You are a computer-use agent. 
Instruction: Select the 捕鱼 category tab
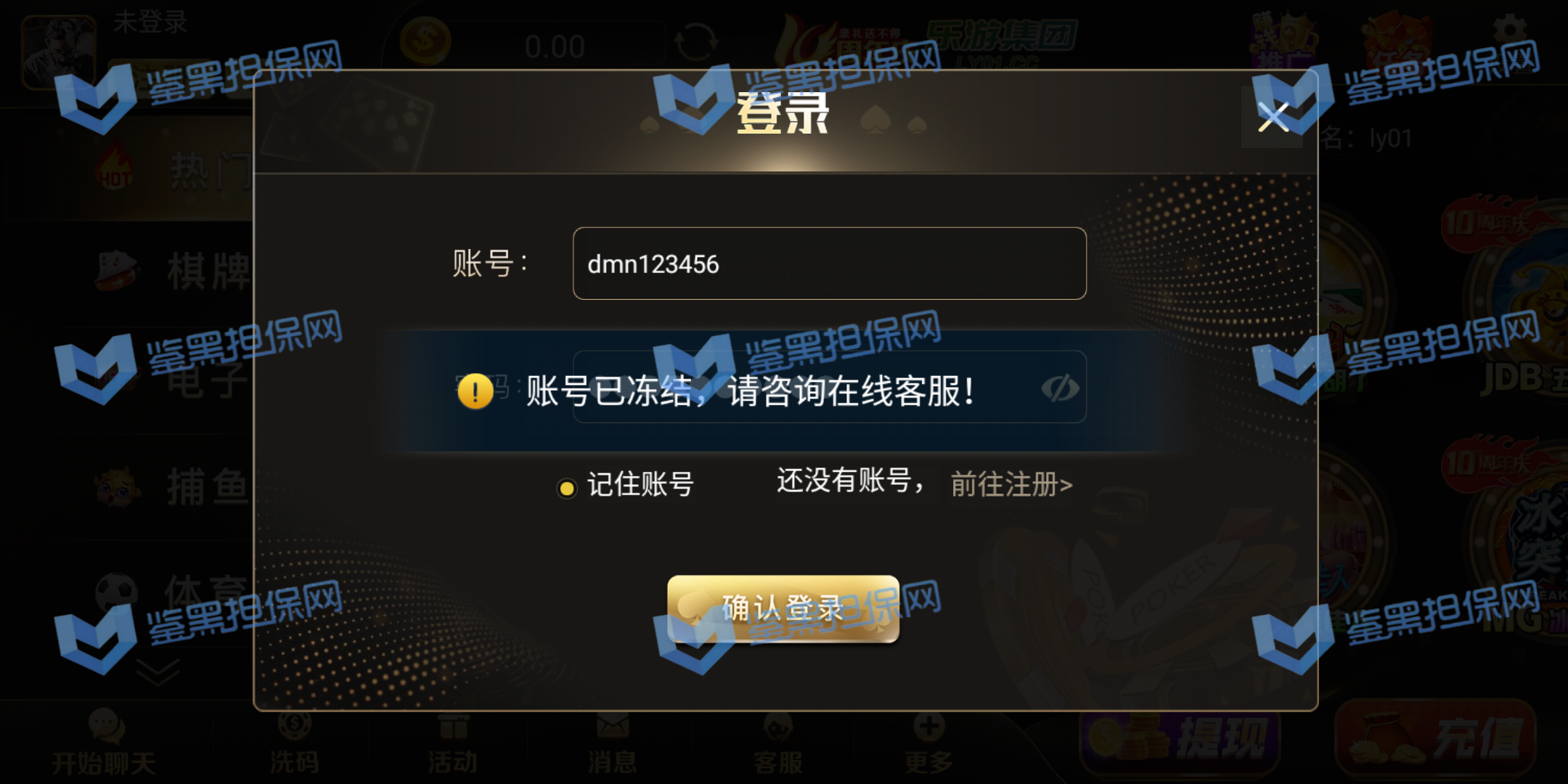pyautogui.click(x=172, y=486)
